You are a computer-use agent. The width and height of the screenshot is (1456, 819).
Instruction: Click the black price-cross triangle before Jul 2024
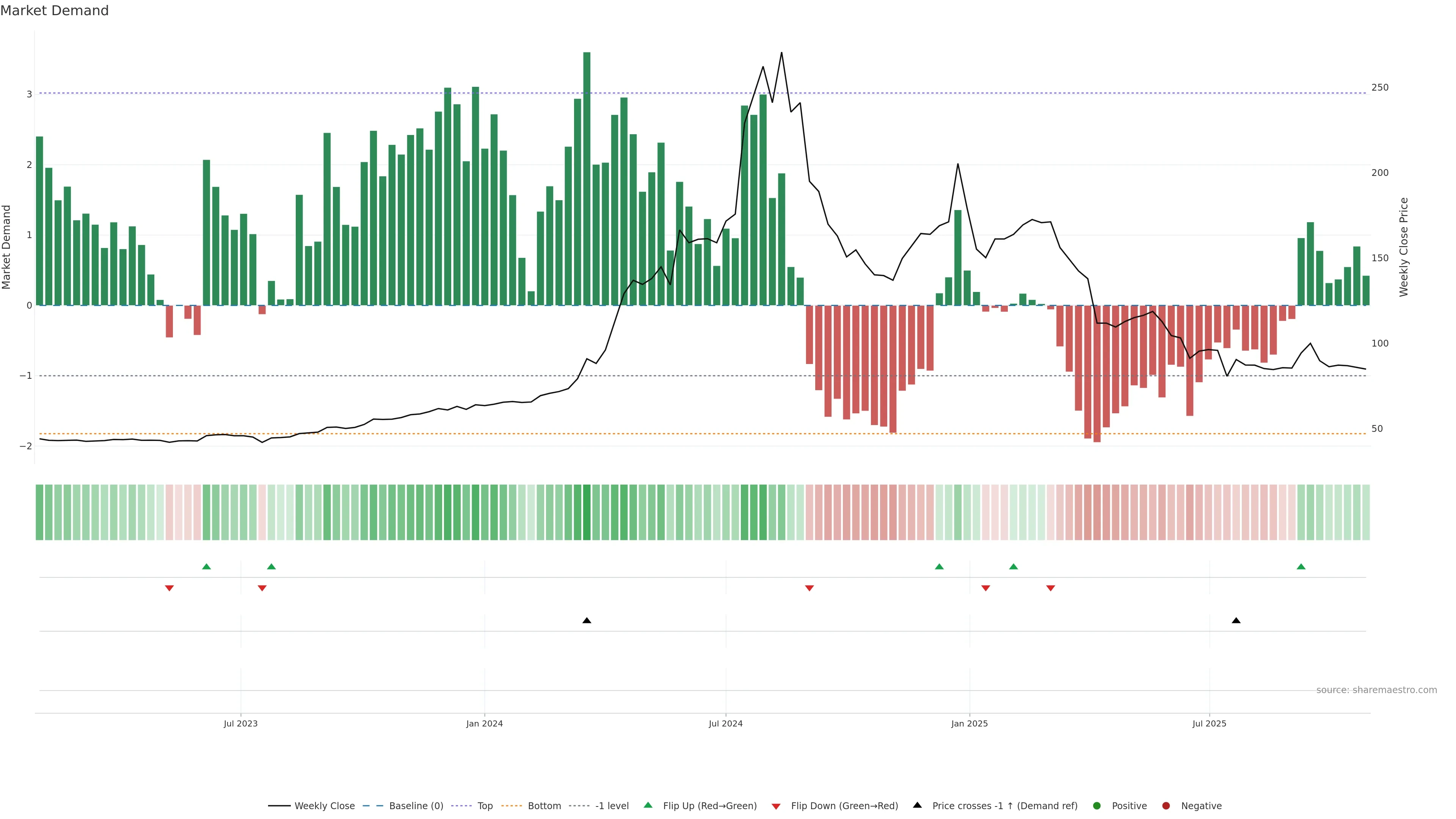click(x=587, y=621)
